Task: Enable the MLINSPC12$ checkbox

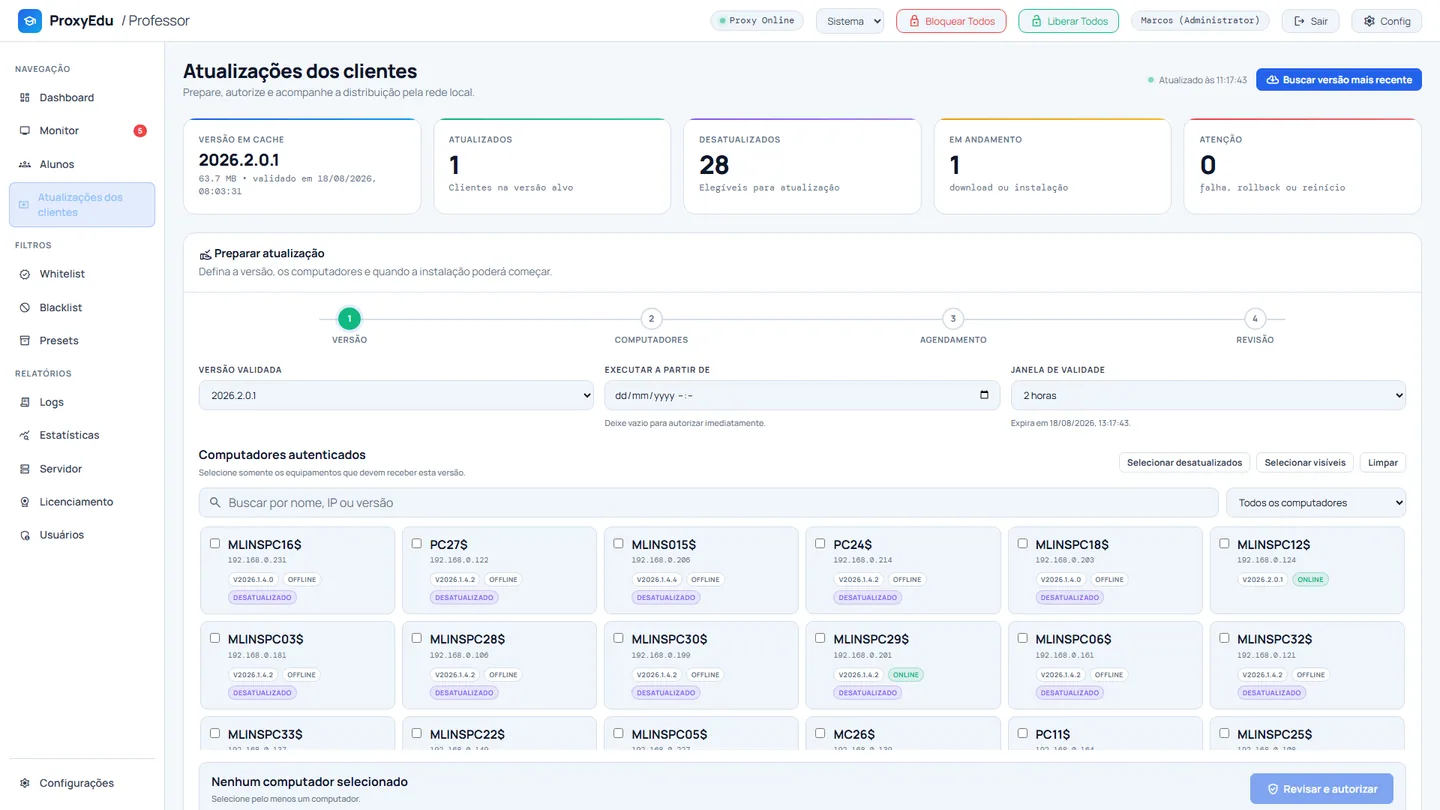Action: click(1224, 544)
